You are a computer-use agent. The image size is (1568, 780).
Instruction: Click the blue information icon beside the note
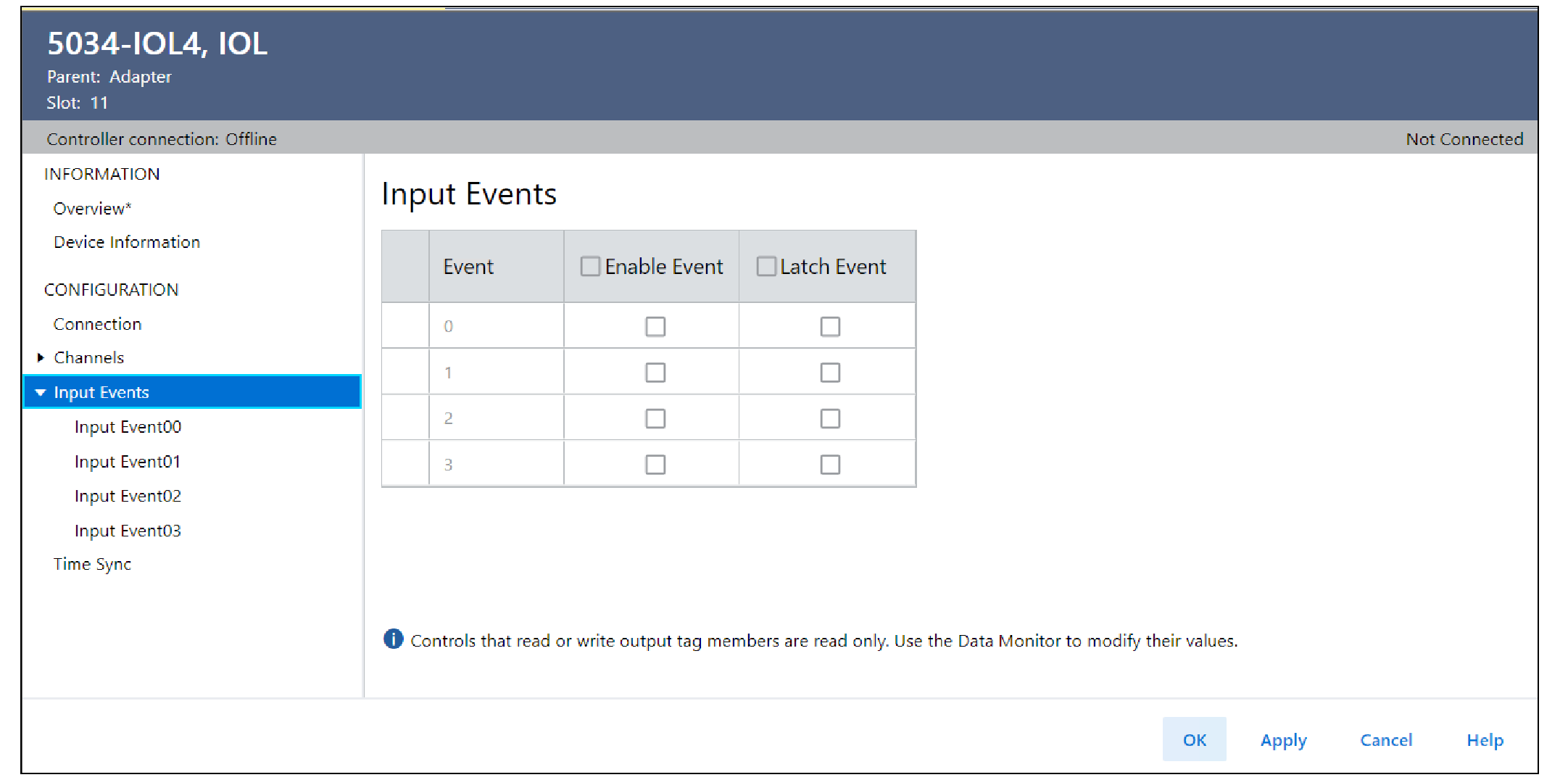[393, 639]
